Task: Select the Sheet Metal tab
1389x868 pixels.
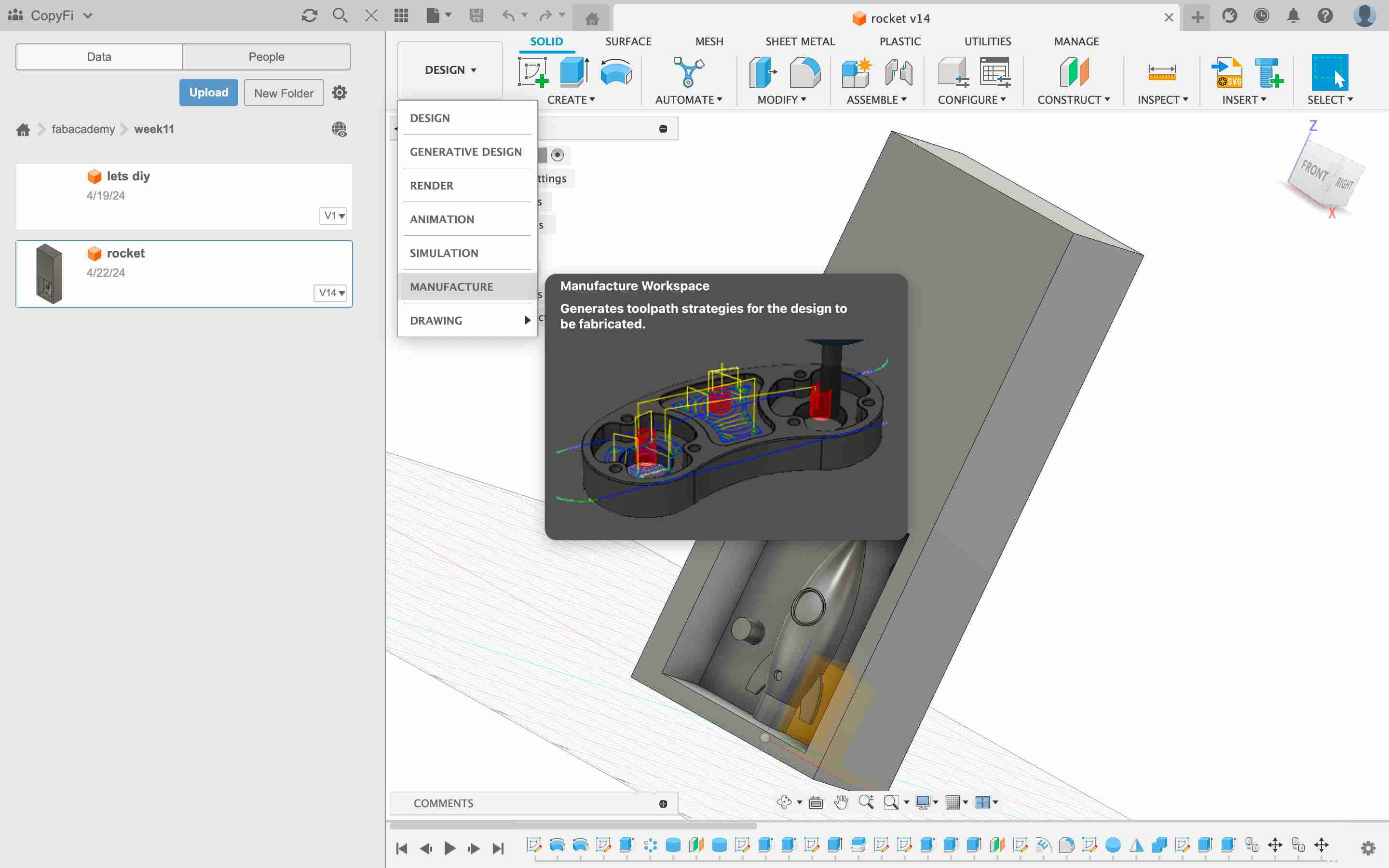Action: coord(800,41)
